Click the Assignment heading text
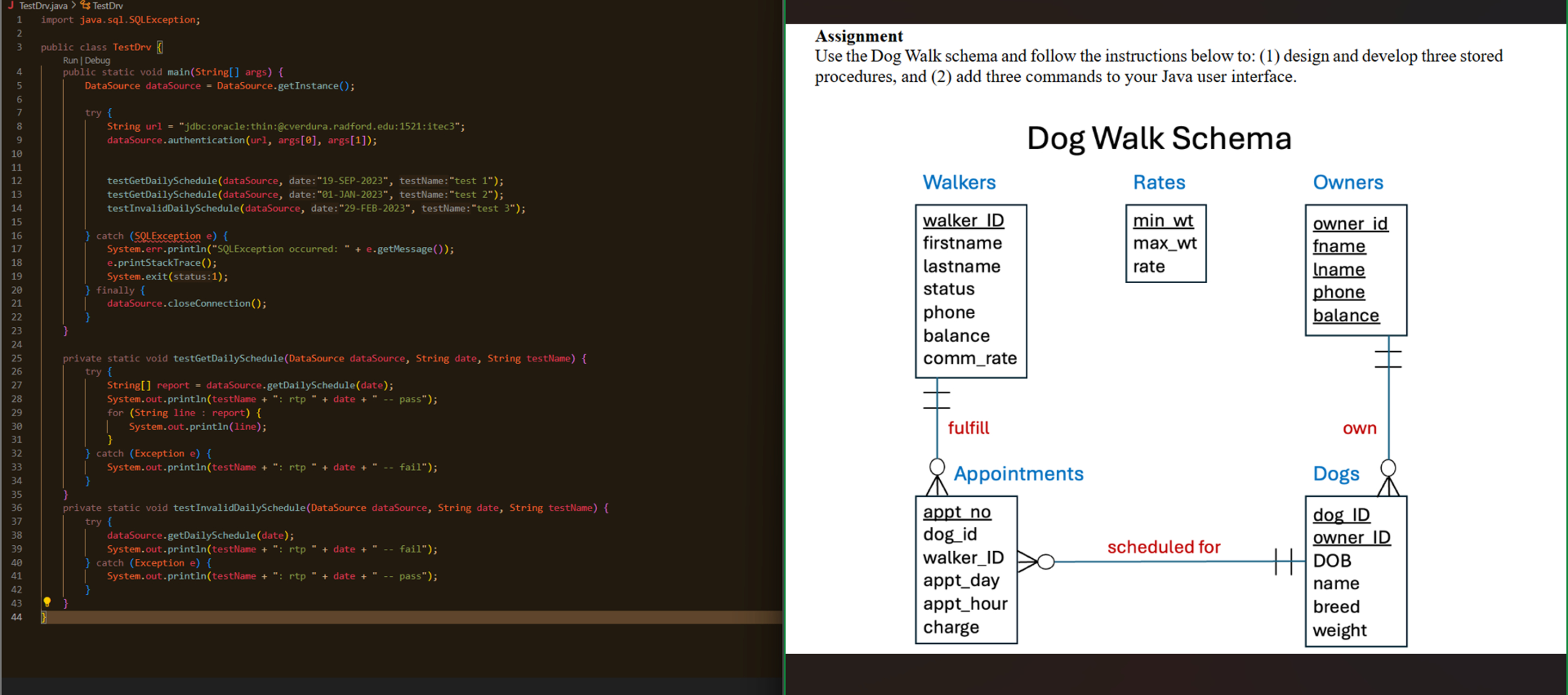 click(x=859, y=36)
